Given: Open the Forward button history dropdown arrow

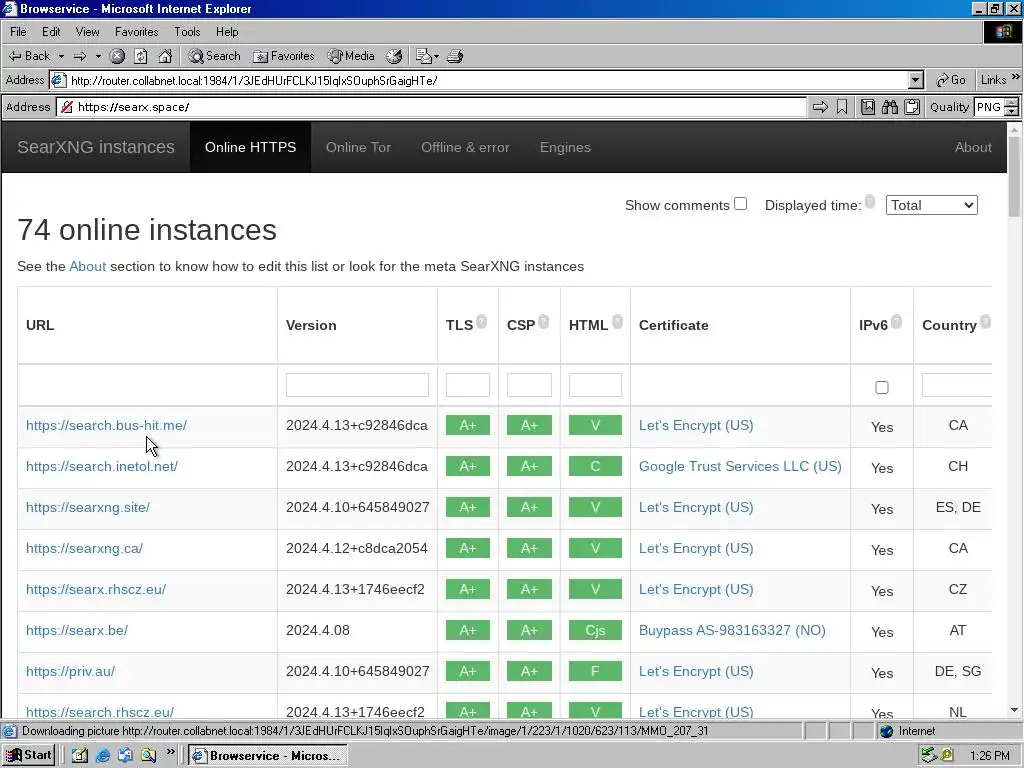Looking at the screenshot, I should point(98,56).
